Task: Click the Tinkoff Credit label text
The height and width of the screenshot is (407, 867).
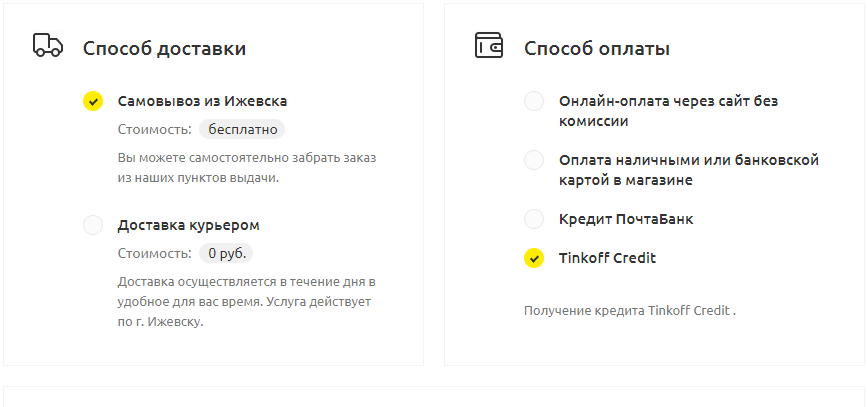Action: click(x=607, y=258)
